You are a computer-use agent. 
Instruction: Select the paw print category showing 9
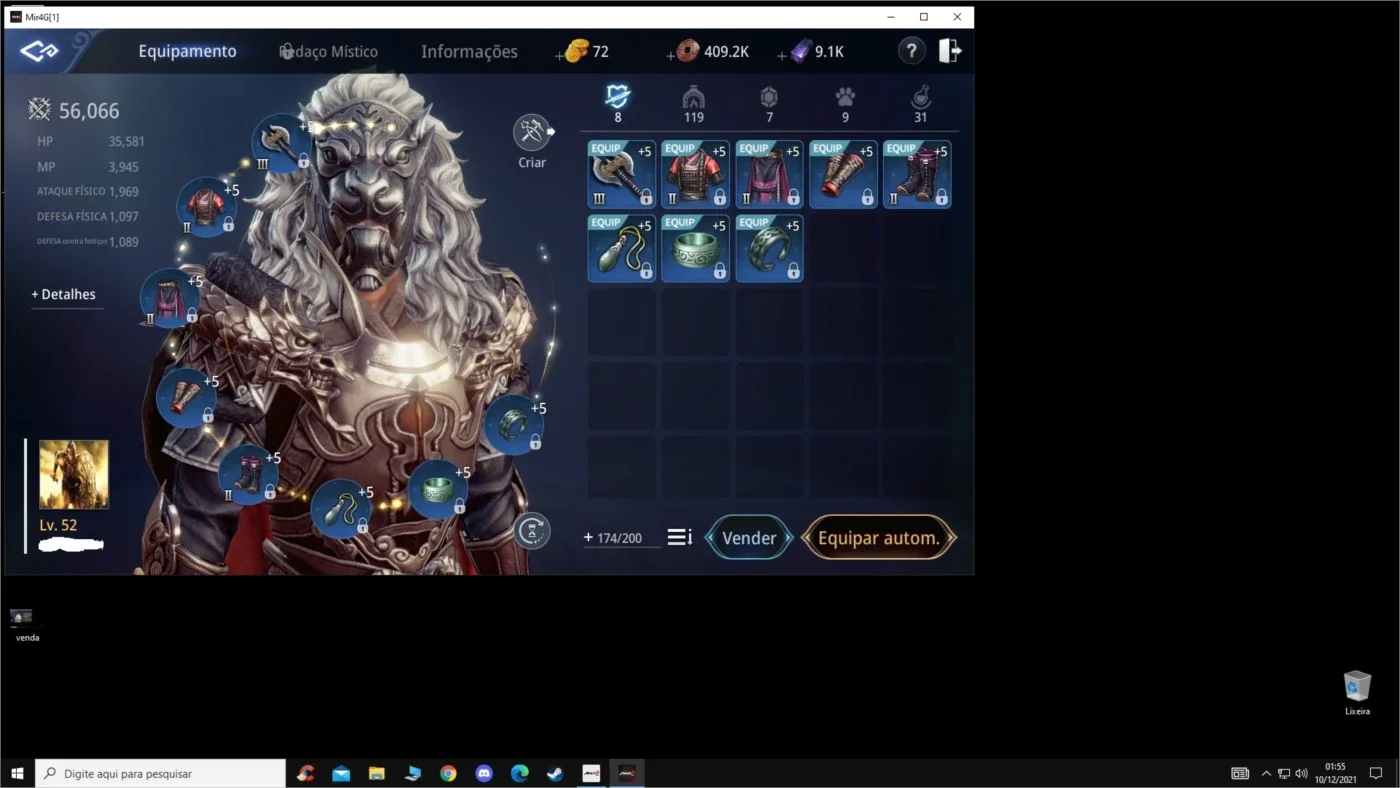pos(845,104)
